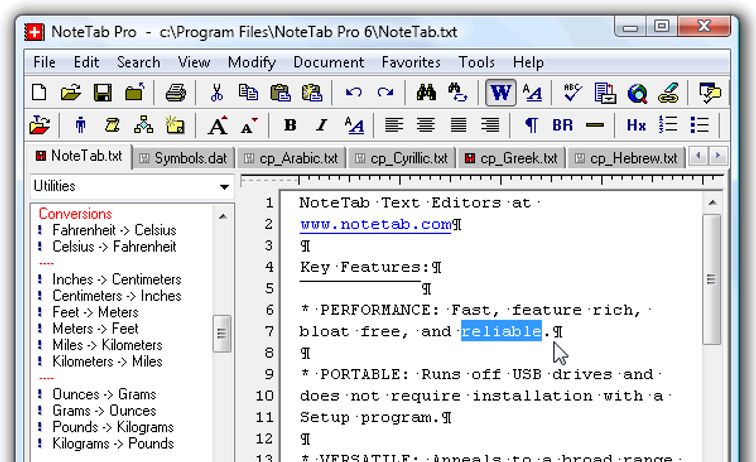Click the binoculars Find icon
Viewport: 756px width, 462px height.
tap(425, 94)
